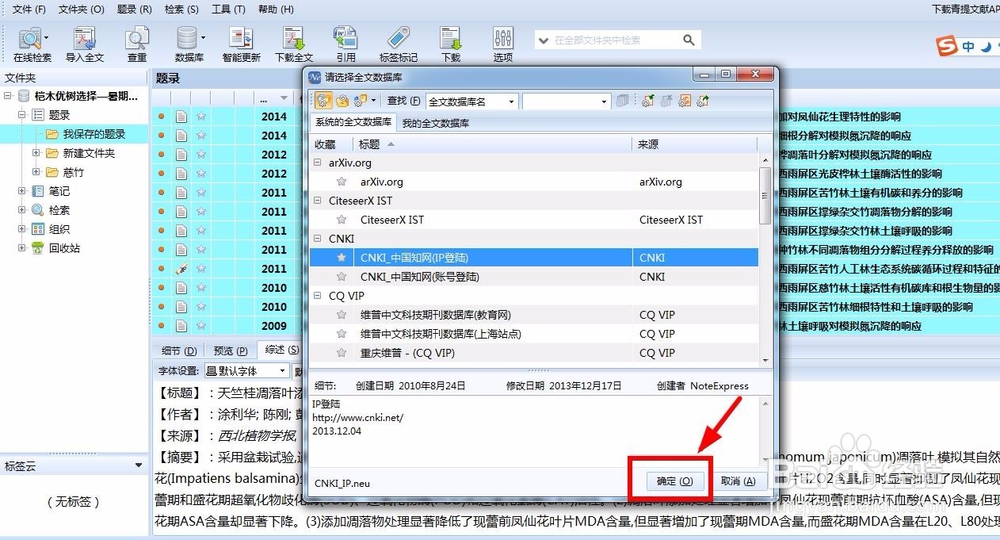Click the gear icon with green check in dialog toolbar
1000x540 pixels.
(648, 101)
